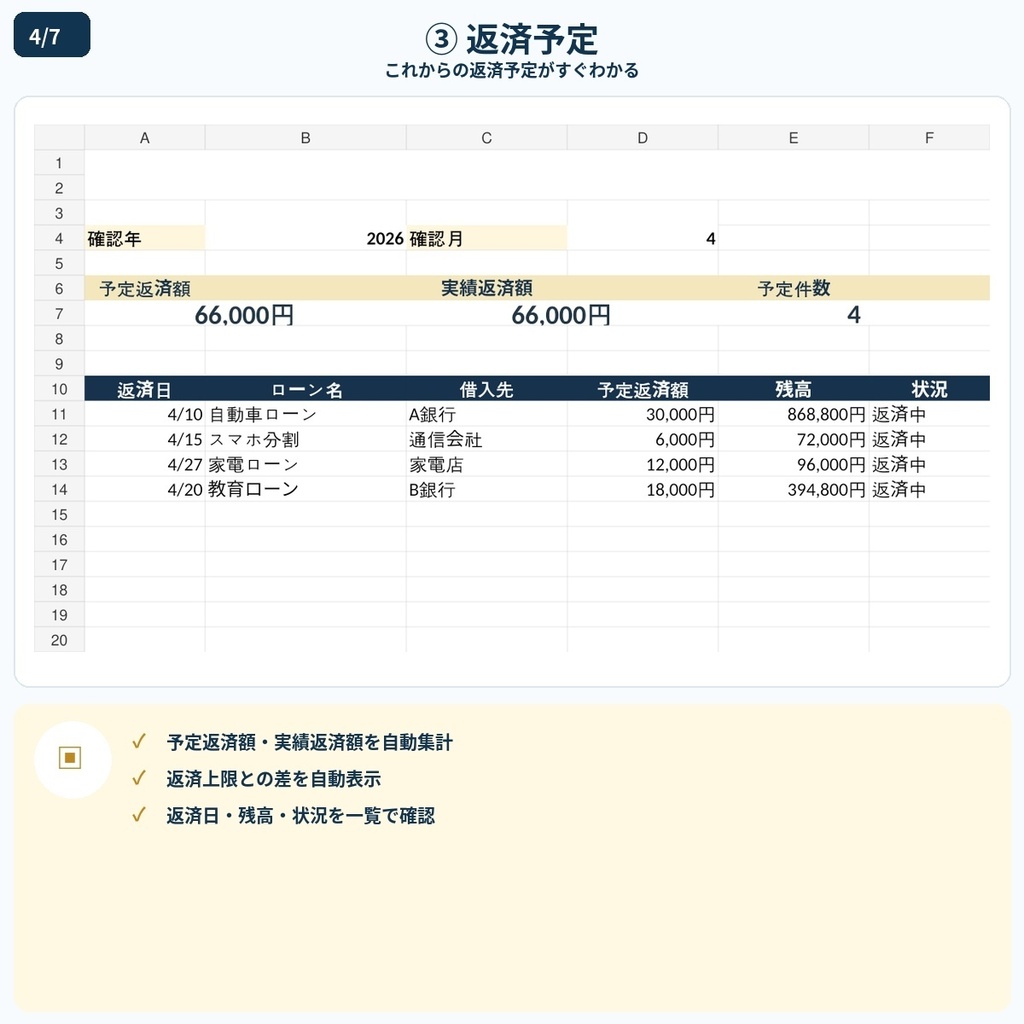Click the 実績返済額 summary label
This screenshot has height=1024, width=1024.
click(487, 288)
